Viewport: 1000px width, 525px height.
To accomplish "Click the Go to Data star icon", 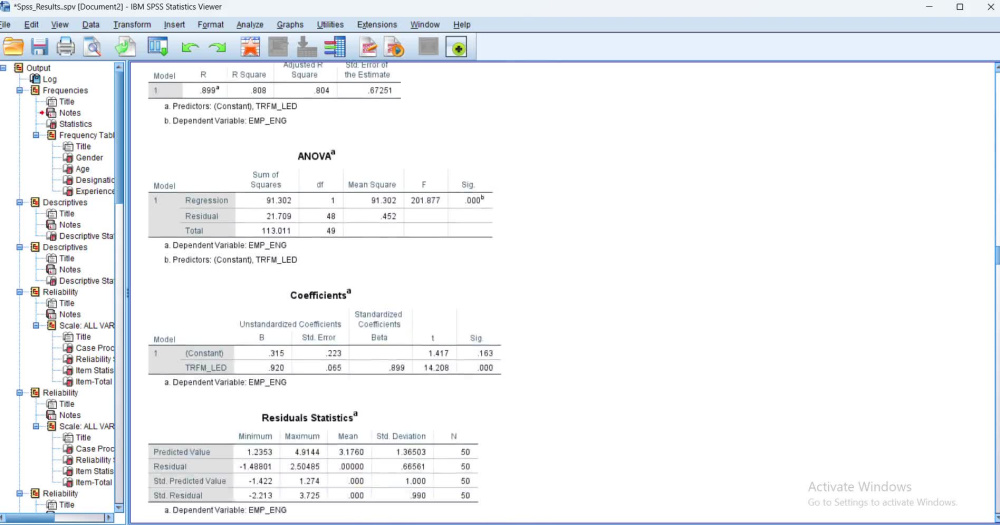I will click(x=250, y=47).
